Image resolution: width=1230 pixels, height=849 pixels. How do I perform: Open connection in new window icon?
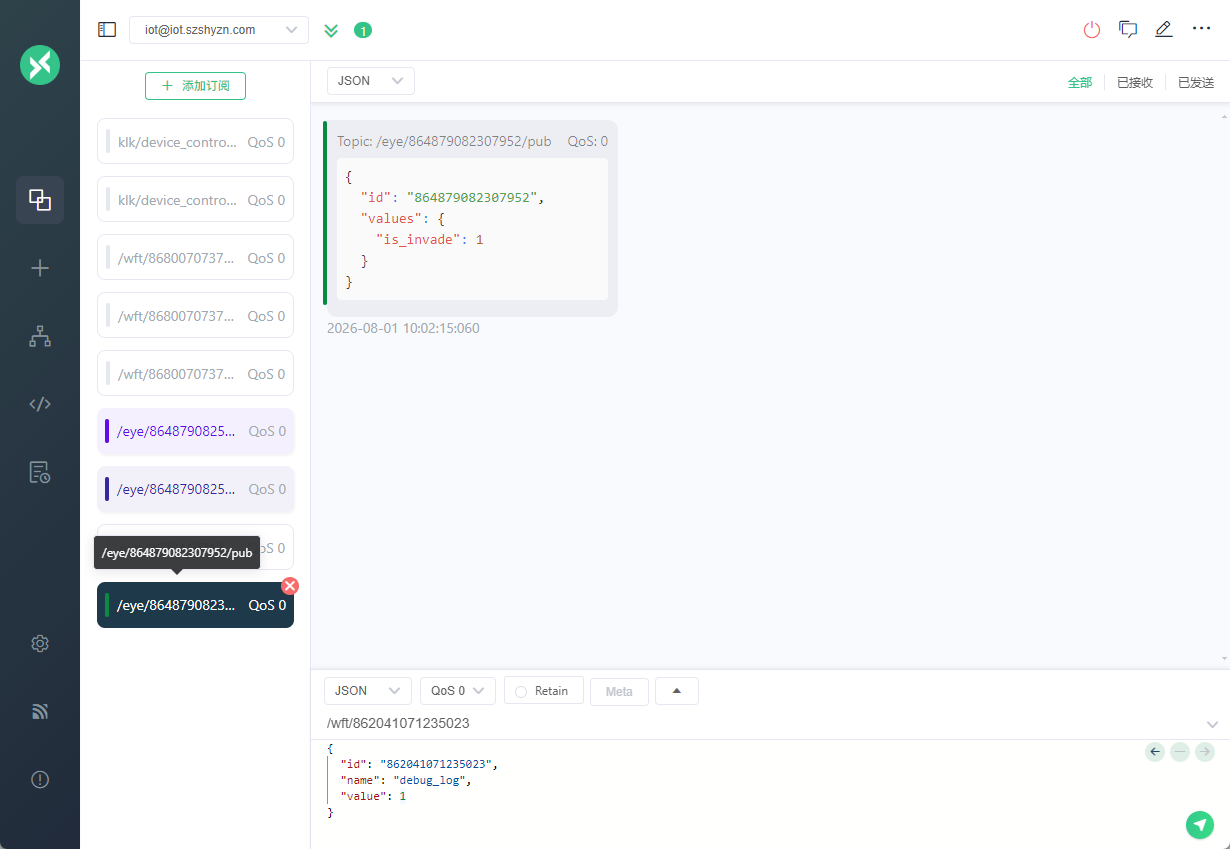point(1128,30)
